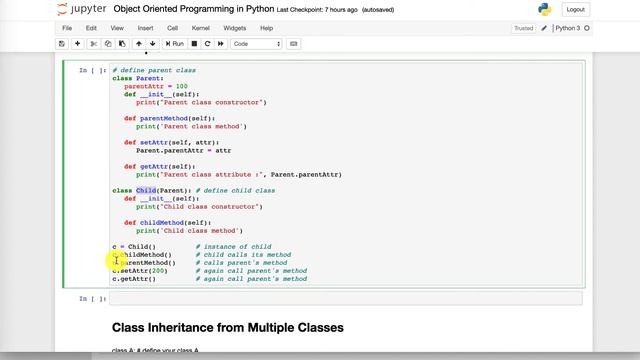The height and width of the screenshot is (360, 640).
Task: Open the Insert menu
Action: tap(145, 28)
